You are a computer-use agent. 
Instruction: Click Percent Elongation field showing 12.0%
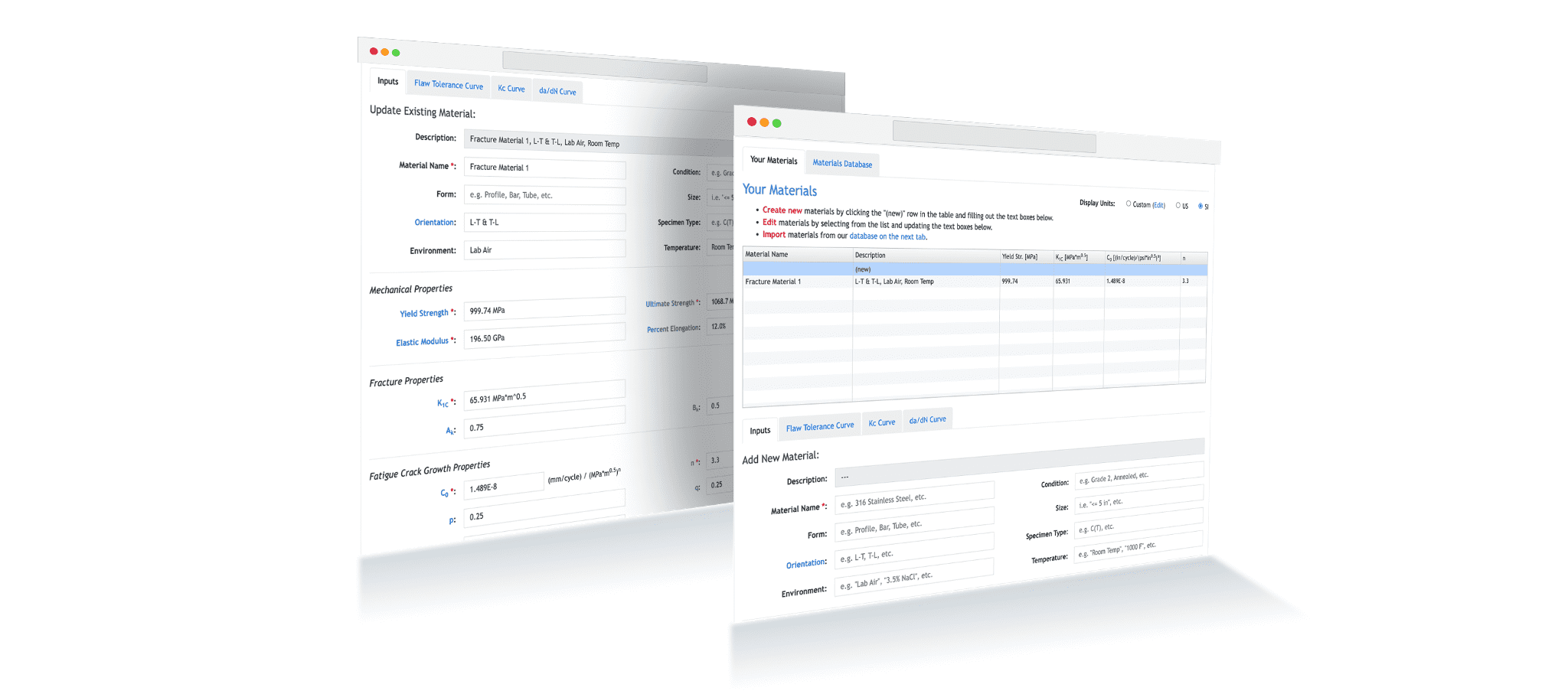pos(720,326)
